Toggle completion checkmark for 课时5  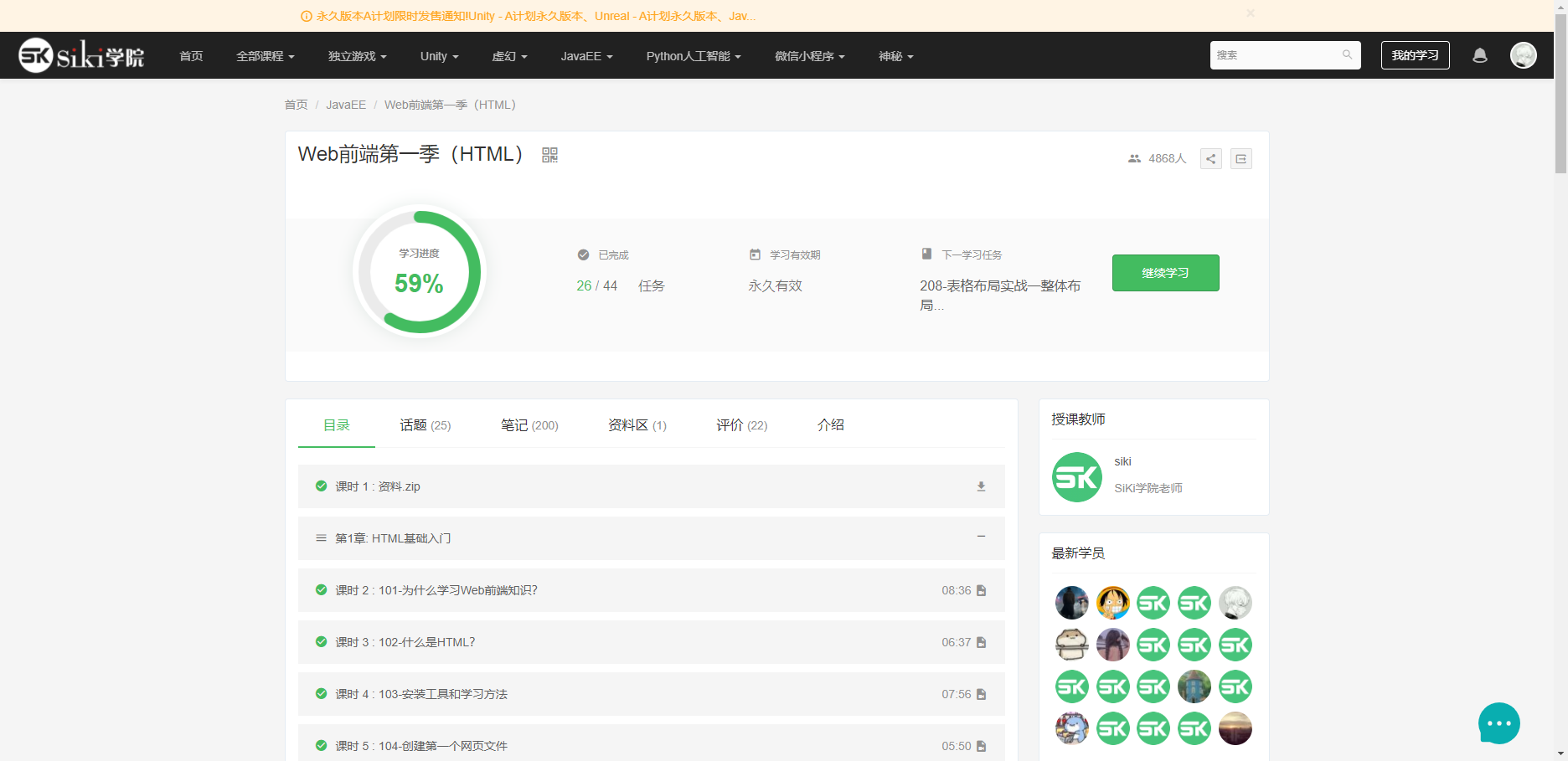pyautogui.click(x=321, y=746)
